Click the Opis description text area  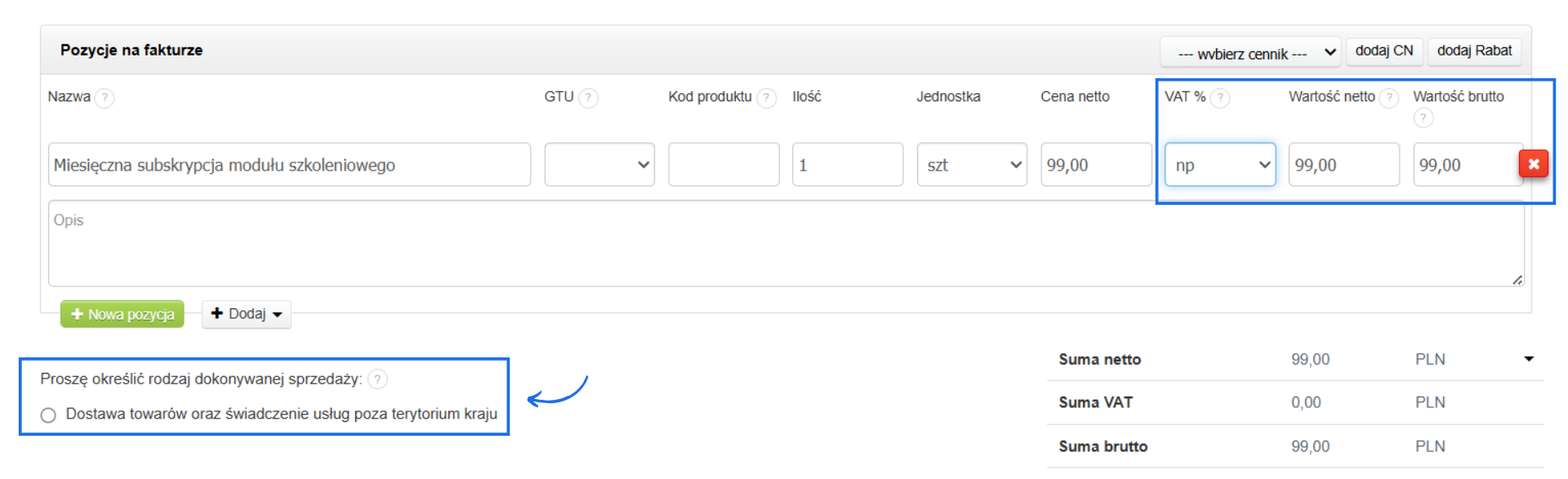784,243
